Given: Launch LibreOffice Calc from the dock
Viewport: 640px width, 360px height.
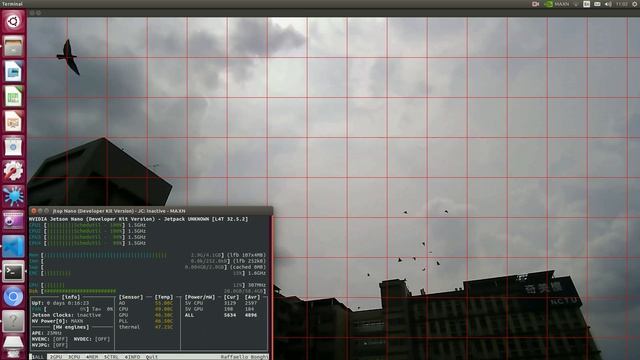Looking at the screenshot, I should click(13, 96).
